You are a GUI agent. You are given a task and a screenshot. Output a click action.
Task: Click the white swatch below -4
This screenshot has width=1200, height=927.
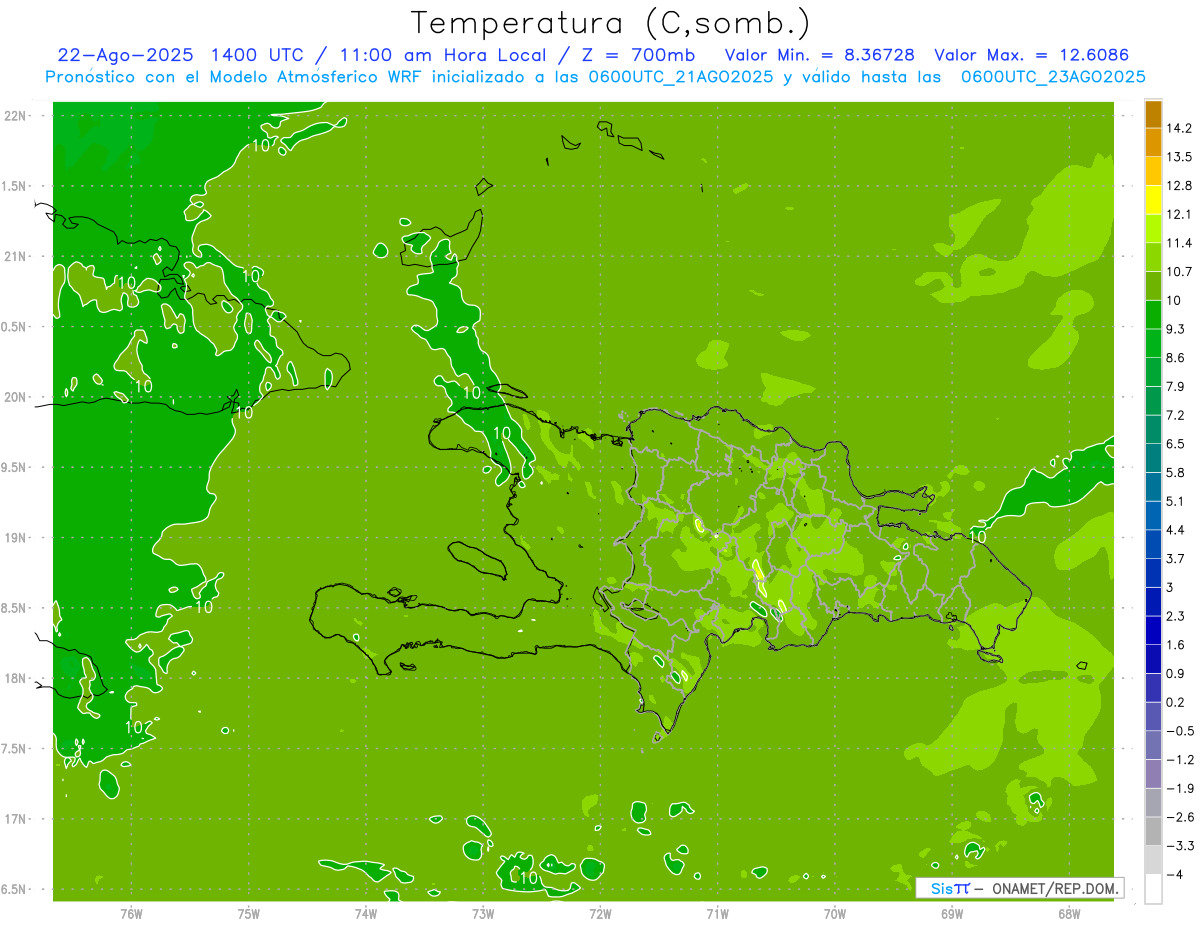tap(1153, 888)
